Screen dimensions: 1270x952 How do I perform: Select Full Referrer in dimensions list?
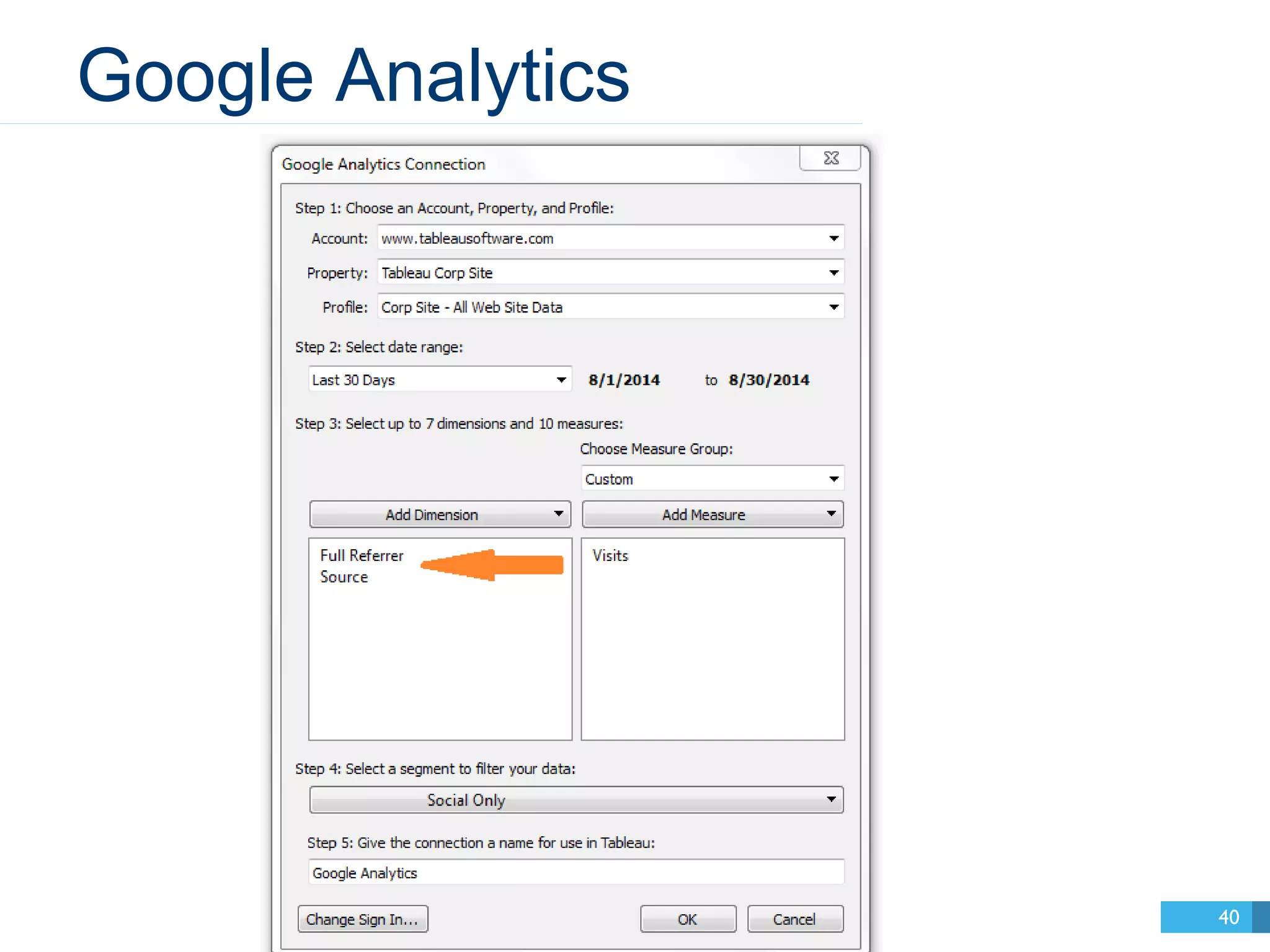coord(362,555)
